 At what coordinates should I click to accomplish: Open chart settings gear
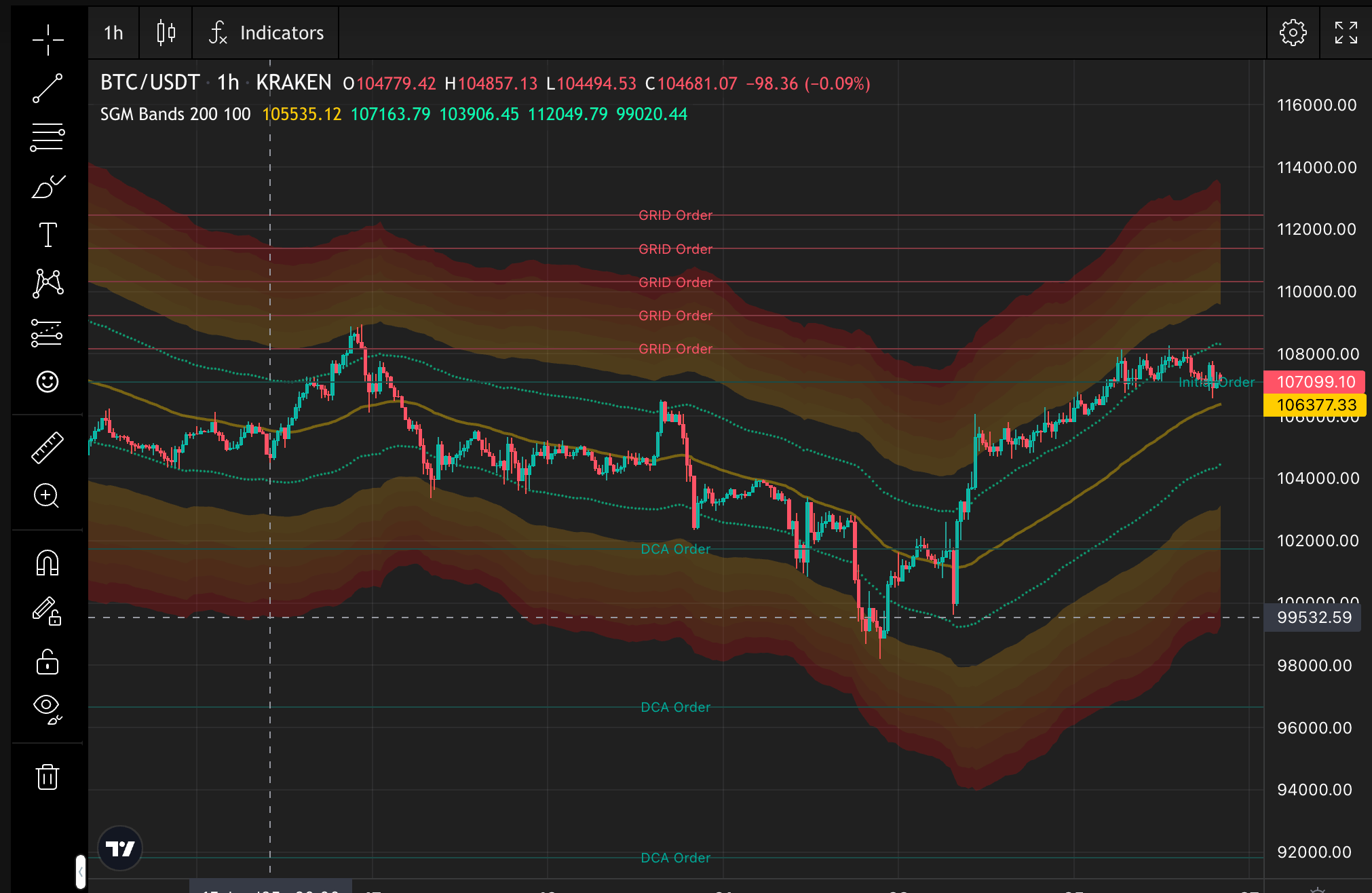coord(1293,33)
